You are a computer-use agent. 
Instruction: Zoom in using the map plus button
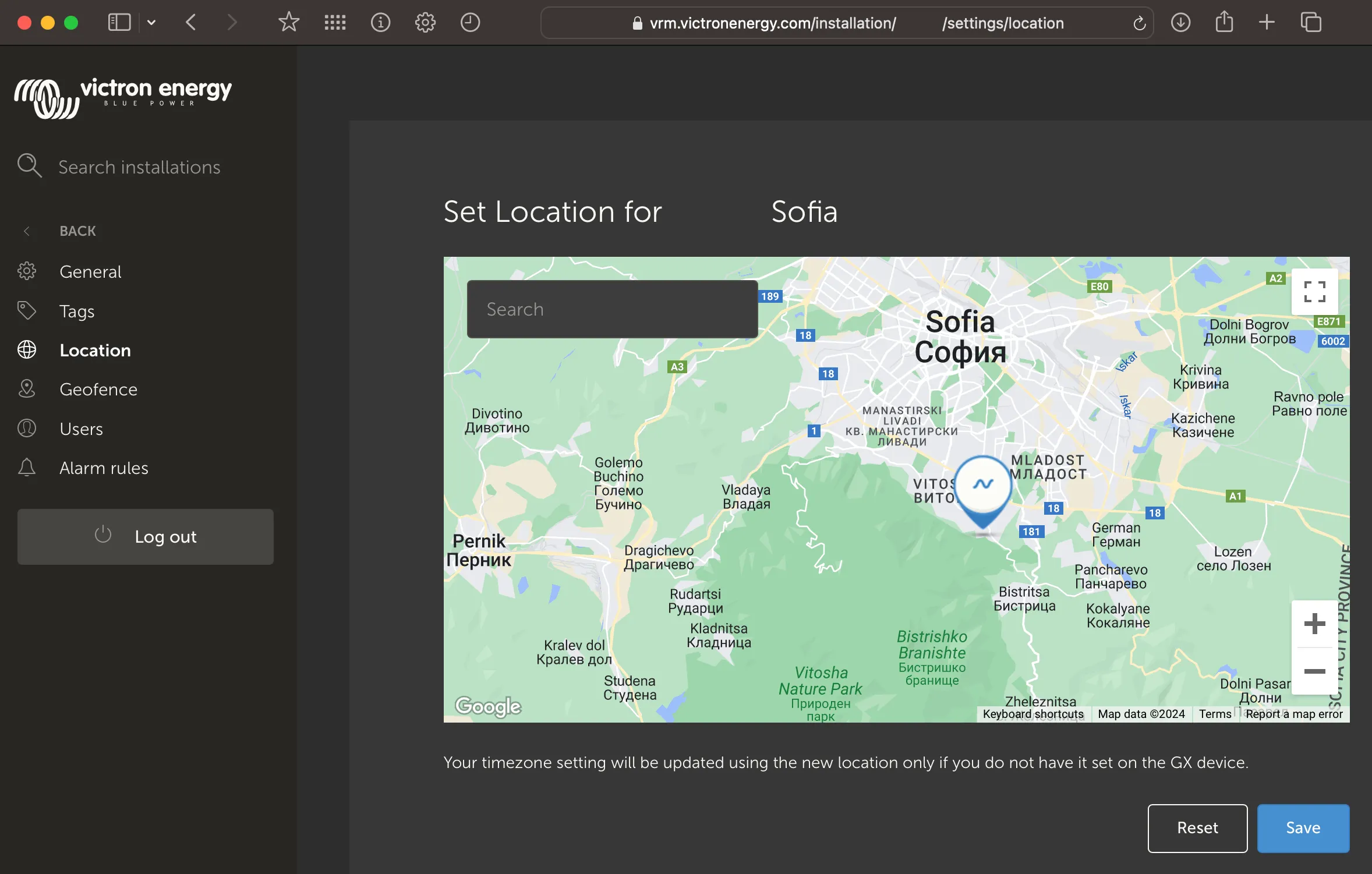pyautogui.click(x=1315, y=623)
